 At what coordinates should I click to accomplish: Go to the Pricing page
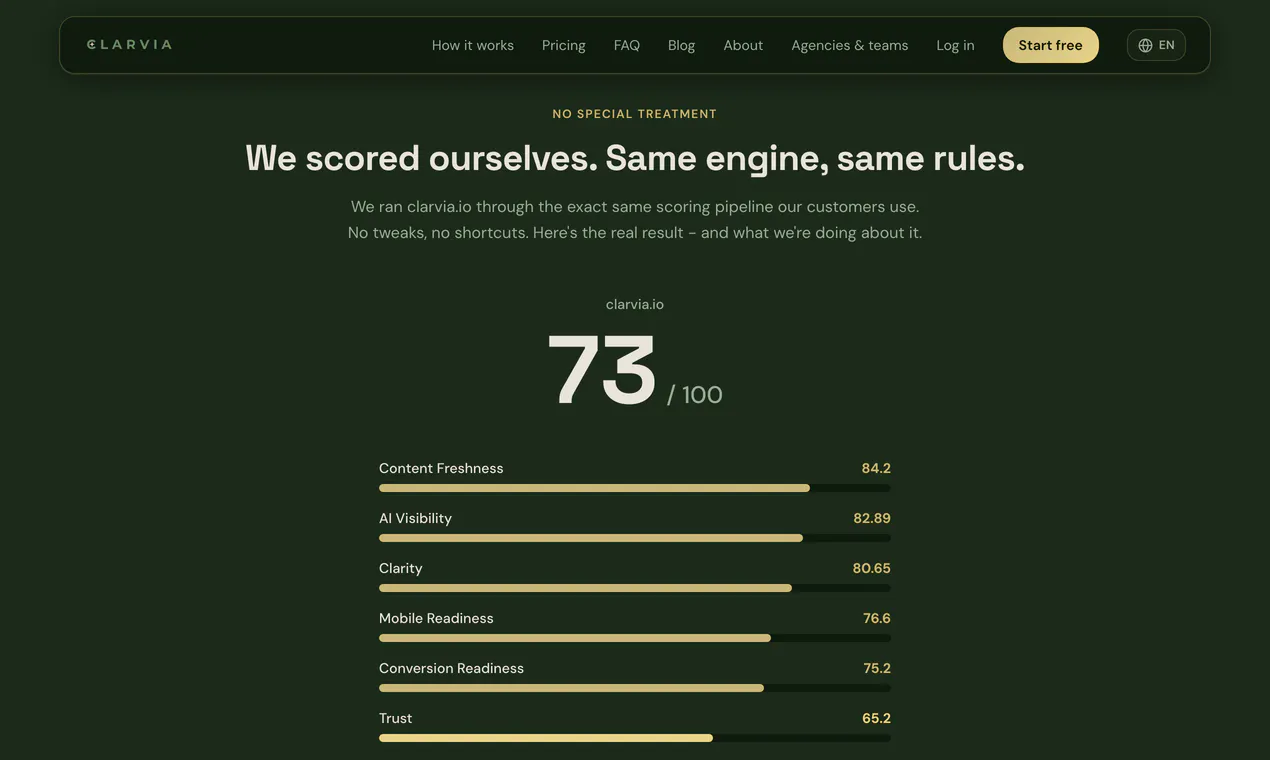tap(564, 45)
